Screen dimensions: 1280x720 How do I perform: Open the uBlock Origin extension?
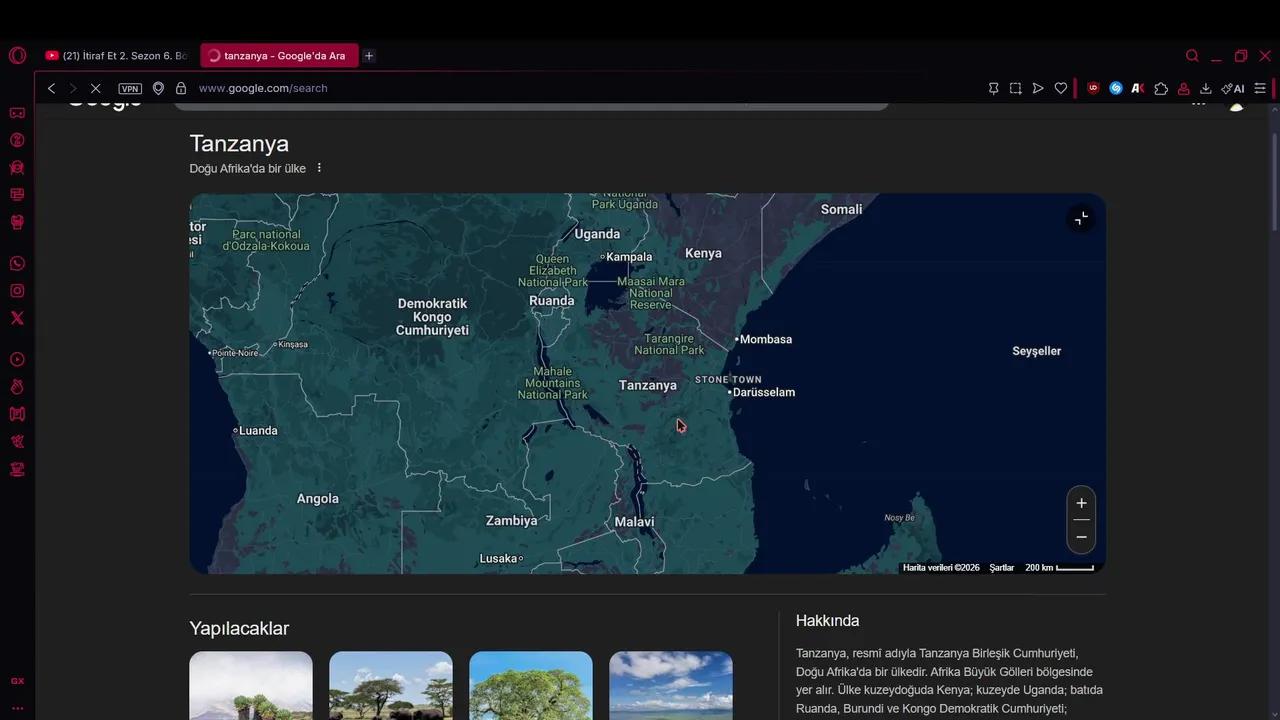pos(1093,88)
